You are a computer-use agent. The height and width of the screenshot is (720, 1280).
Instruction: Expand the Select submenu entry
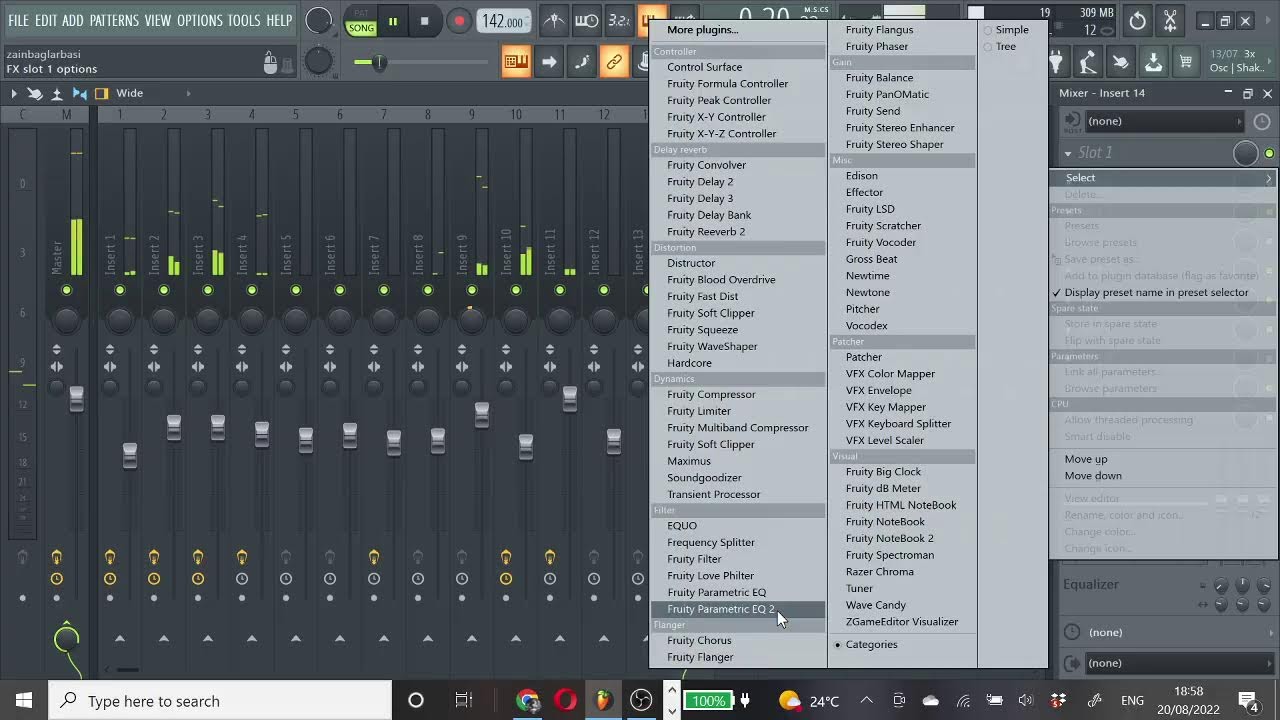(x=1163, y=178)
